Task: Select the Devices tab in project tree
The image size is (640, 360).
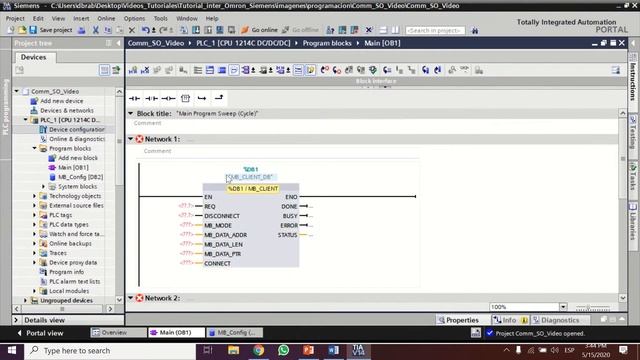Action: point(33,57)
